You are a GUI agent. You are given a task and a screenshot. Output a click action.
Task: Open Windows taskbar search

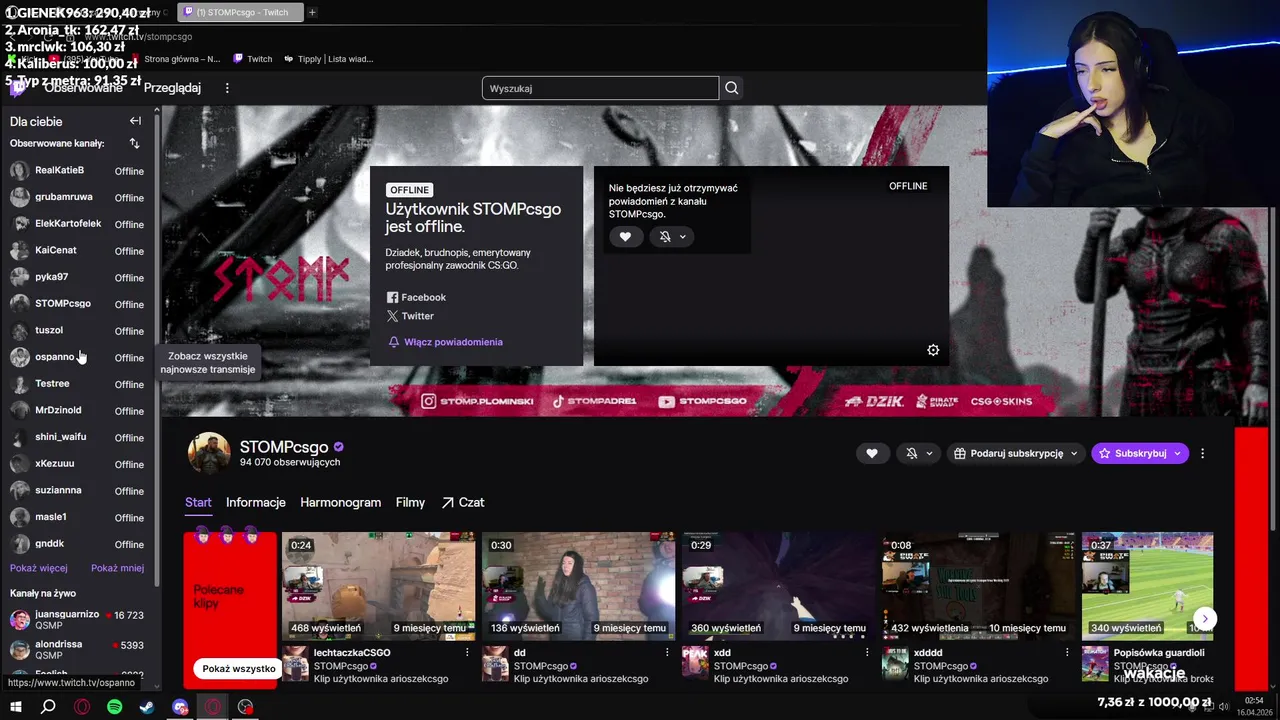click(48, 707)
